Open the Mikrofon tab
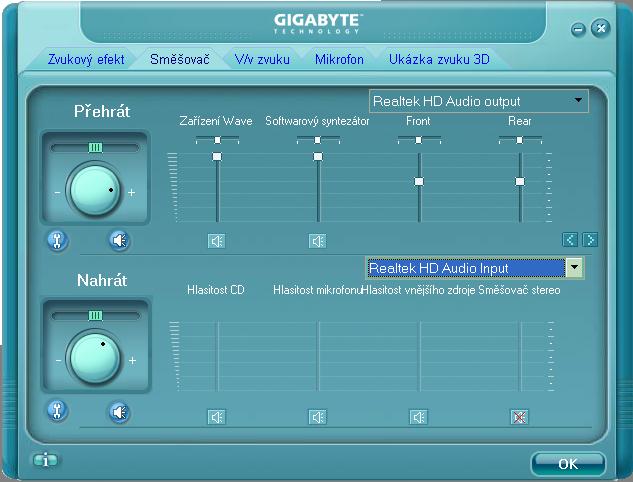Viewport: 633px width, 482px height. 339,59
